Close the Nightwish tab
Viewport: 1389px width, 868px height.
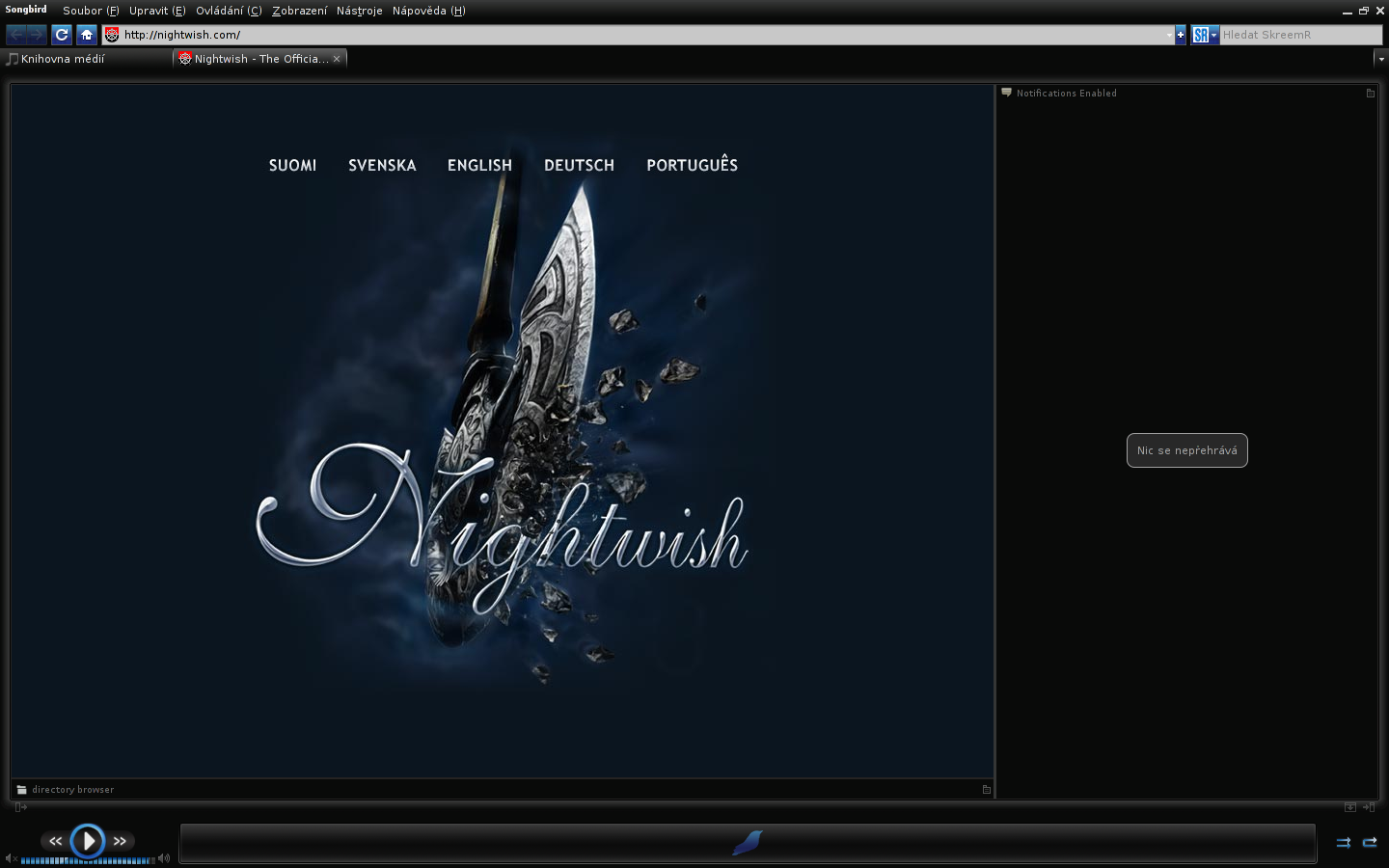click(337, 59)
